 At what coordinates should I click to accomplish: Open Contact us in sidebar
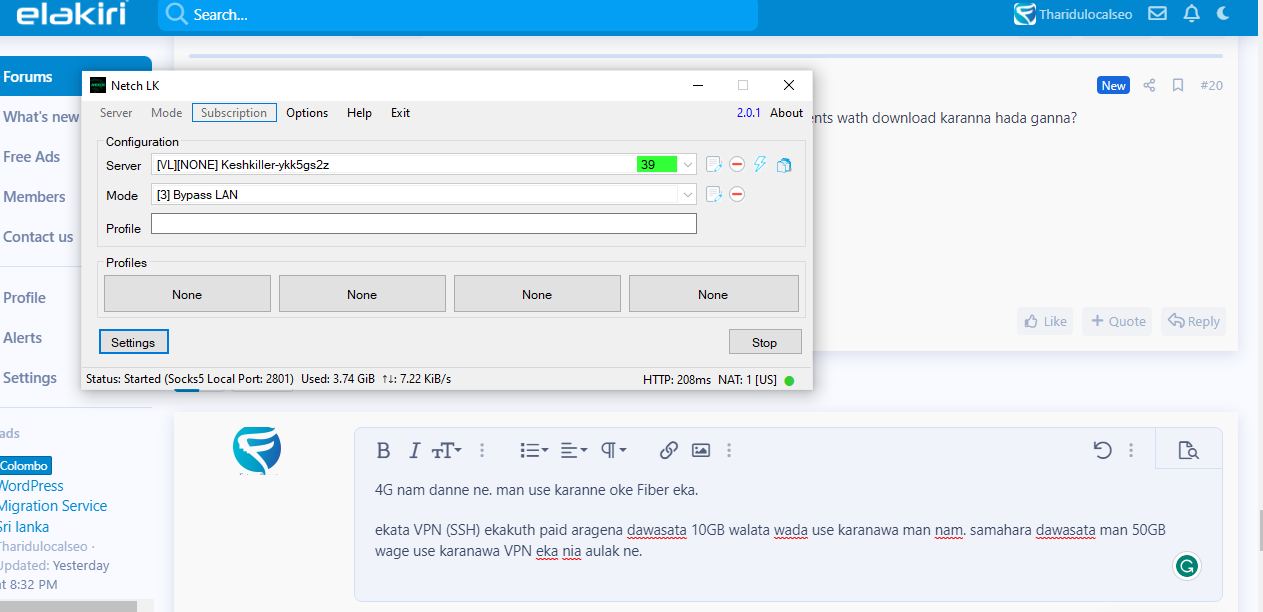[38, 236]
